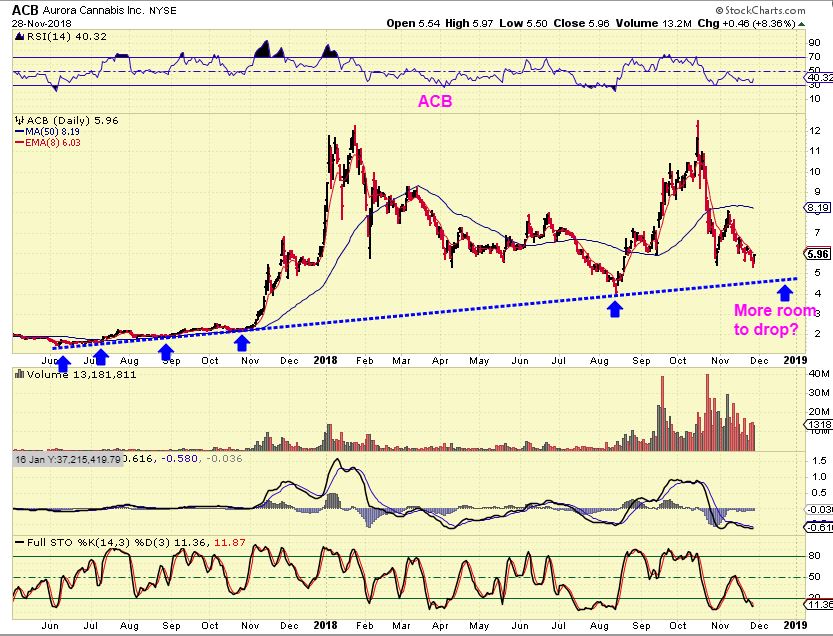Click the volume value tag on volume axis

(x=819, y=424)
